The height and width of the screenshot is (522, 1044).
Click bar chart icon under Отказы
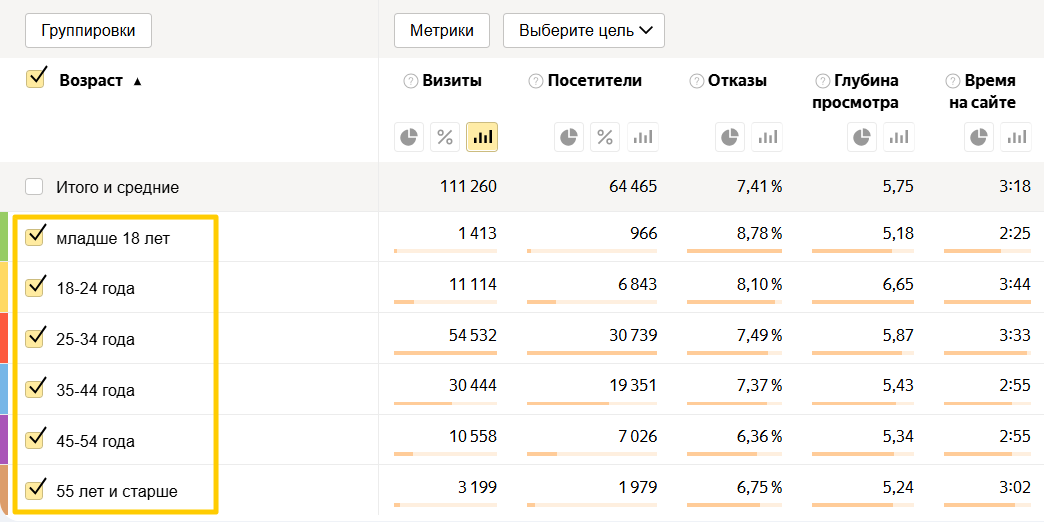pyautogui.click(x=766, y=137)
